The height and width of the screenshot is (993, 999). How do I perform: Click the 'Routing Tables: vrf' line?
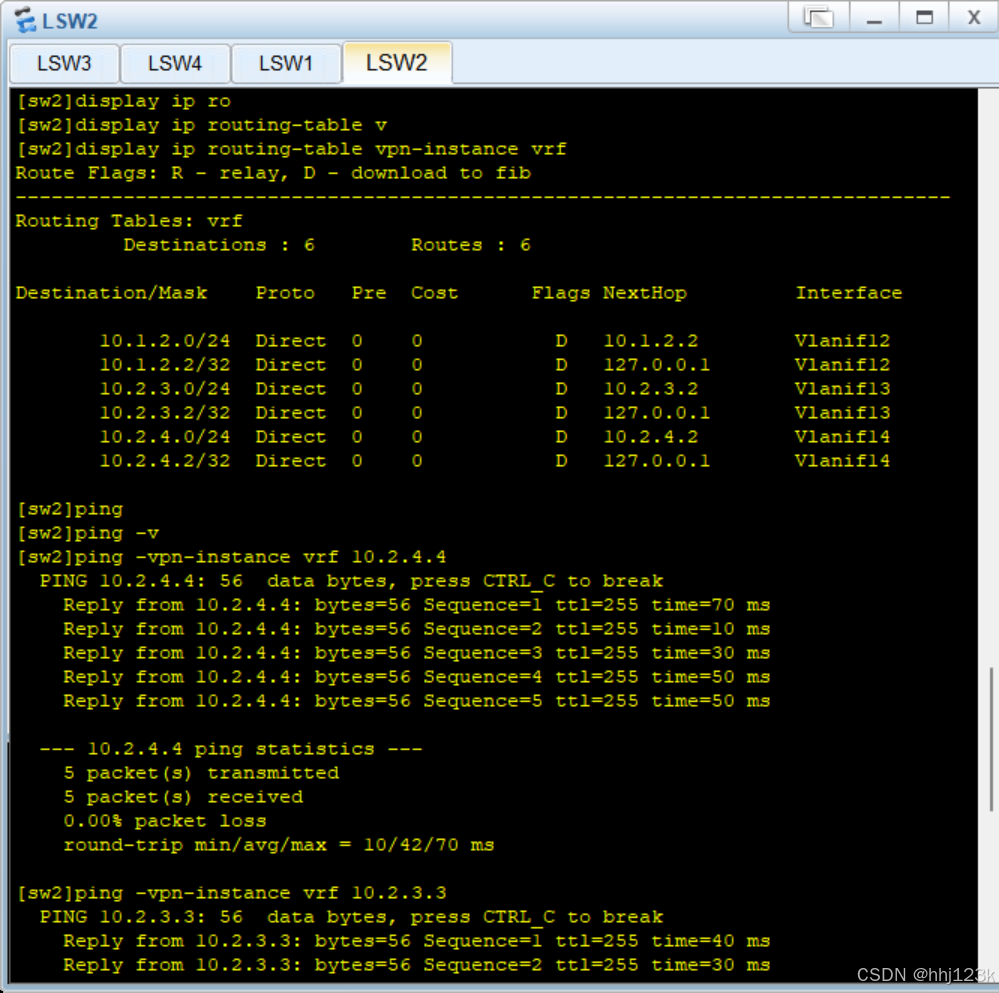pyautogui.click(x=129, y=221)
